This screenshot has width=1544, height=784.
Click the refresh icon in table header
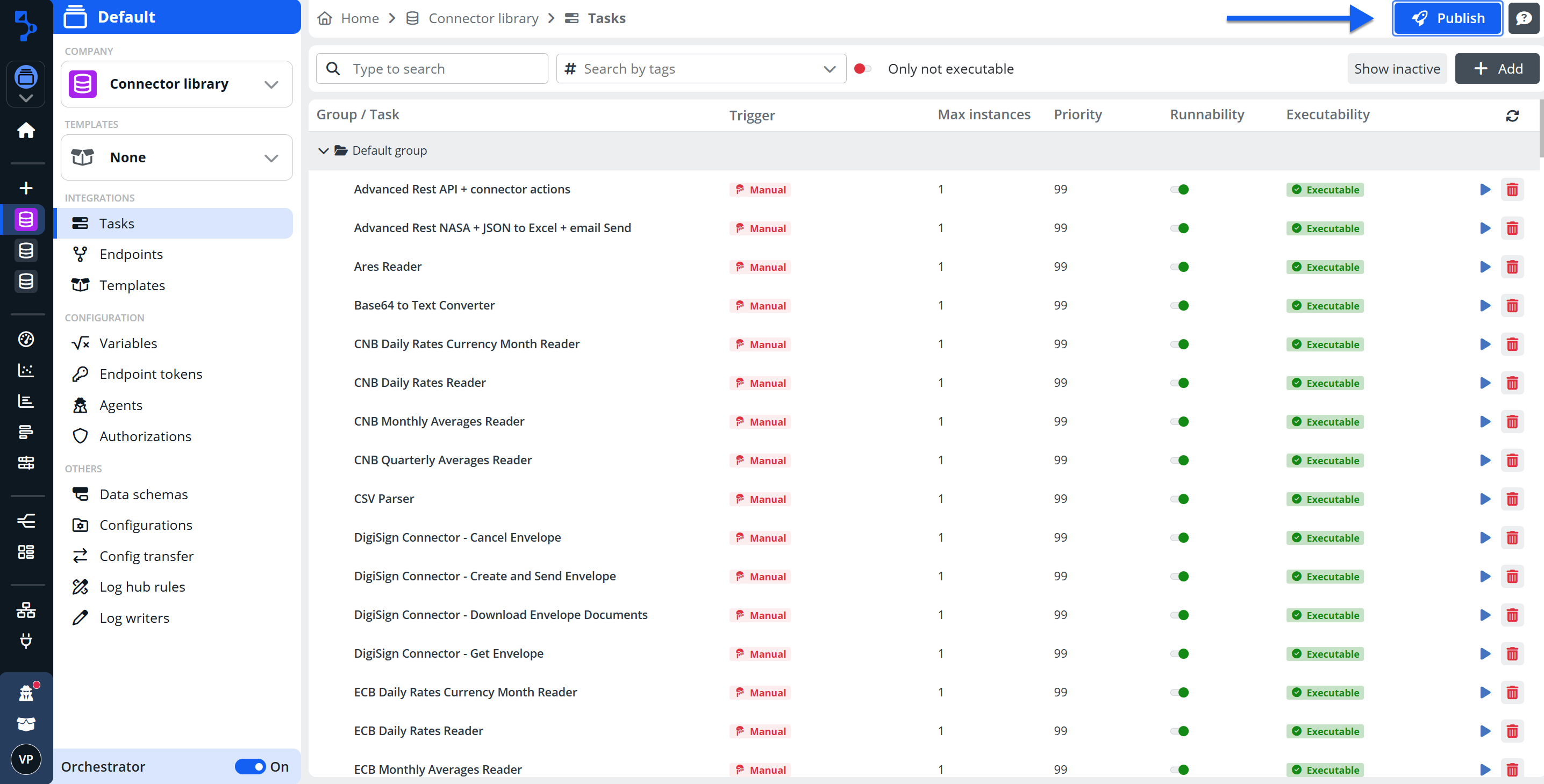tap(1512, 116)
